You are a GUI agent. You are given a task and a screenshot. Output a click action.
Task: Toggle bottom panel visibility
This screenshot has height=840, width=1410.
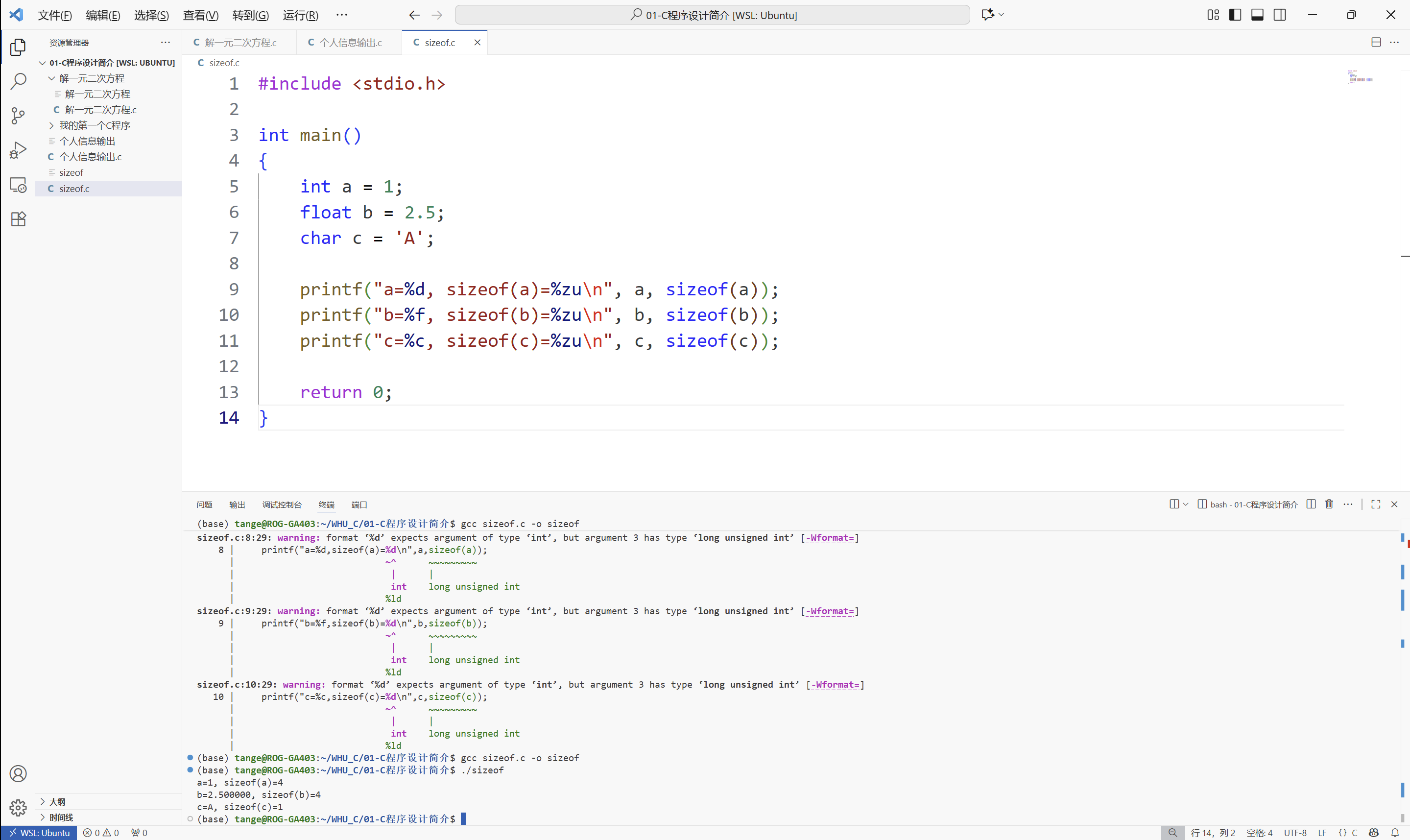pyautogui.click(x=1257, y=15)
